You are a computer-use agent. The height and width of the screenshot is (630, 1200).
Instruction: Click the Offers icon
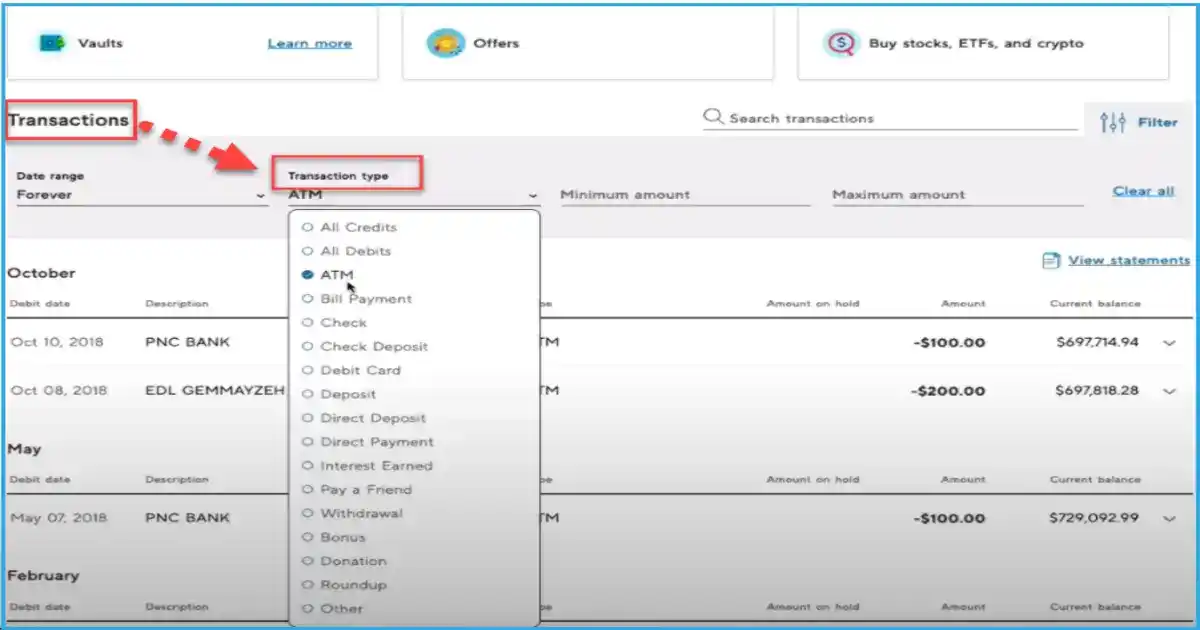click(445, 43)
